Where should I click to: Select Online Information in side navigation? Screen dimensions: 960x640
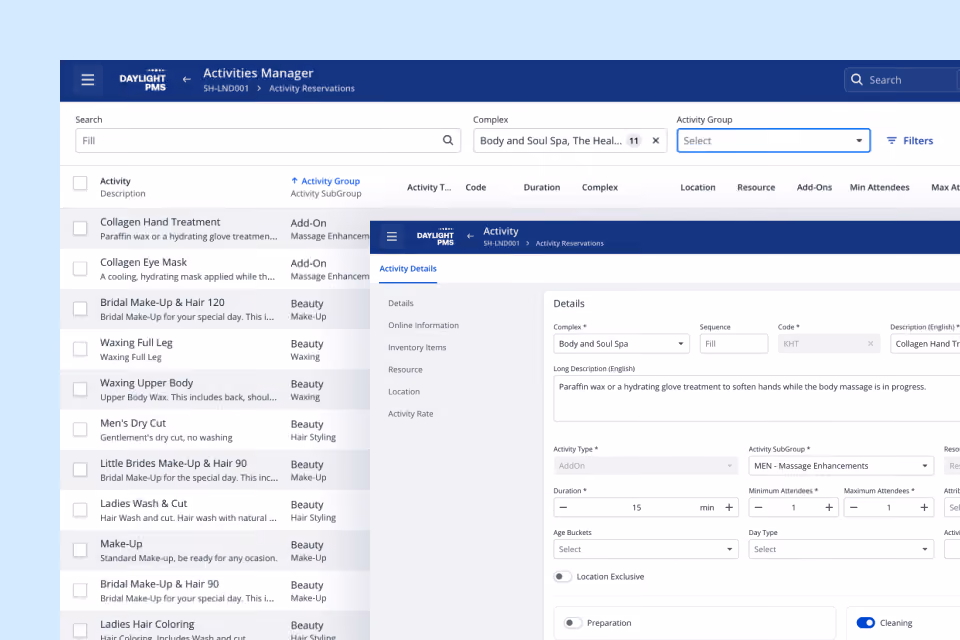click(x=423, y=325)
